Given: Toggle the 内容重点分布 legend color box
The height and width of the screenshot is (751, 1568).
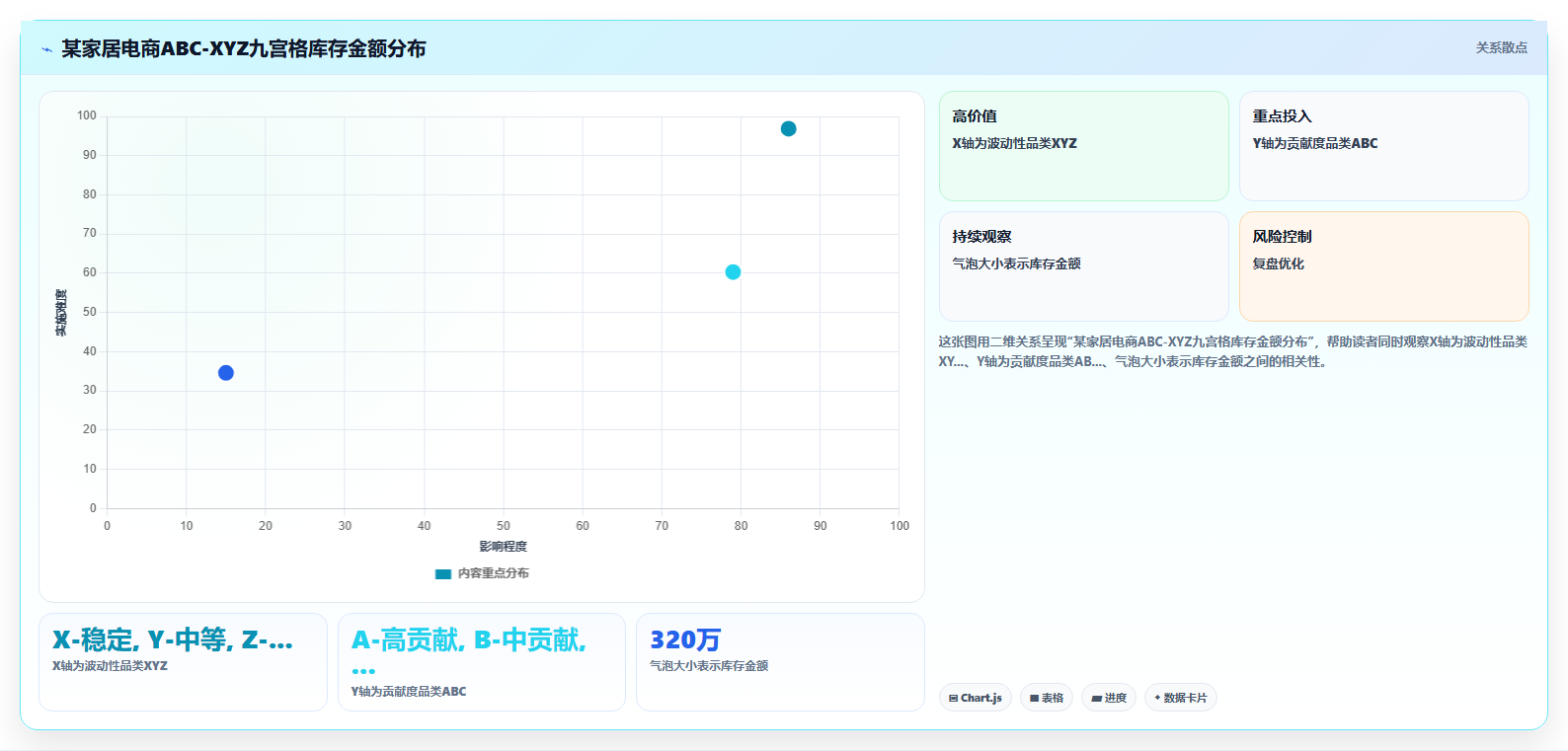Looking at the screenshot, I should (x=443, y=573).
